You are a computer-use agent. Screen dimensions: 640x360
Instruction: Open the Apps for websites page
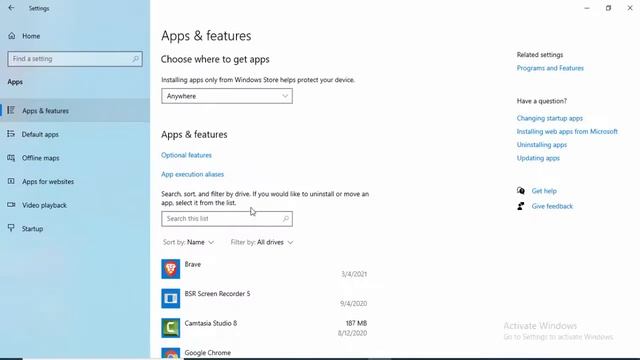tap(75, 182)
